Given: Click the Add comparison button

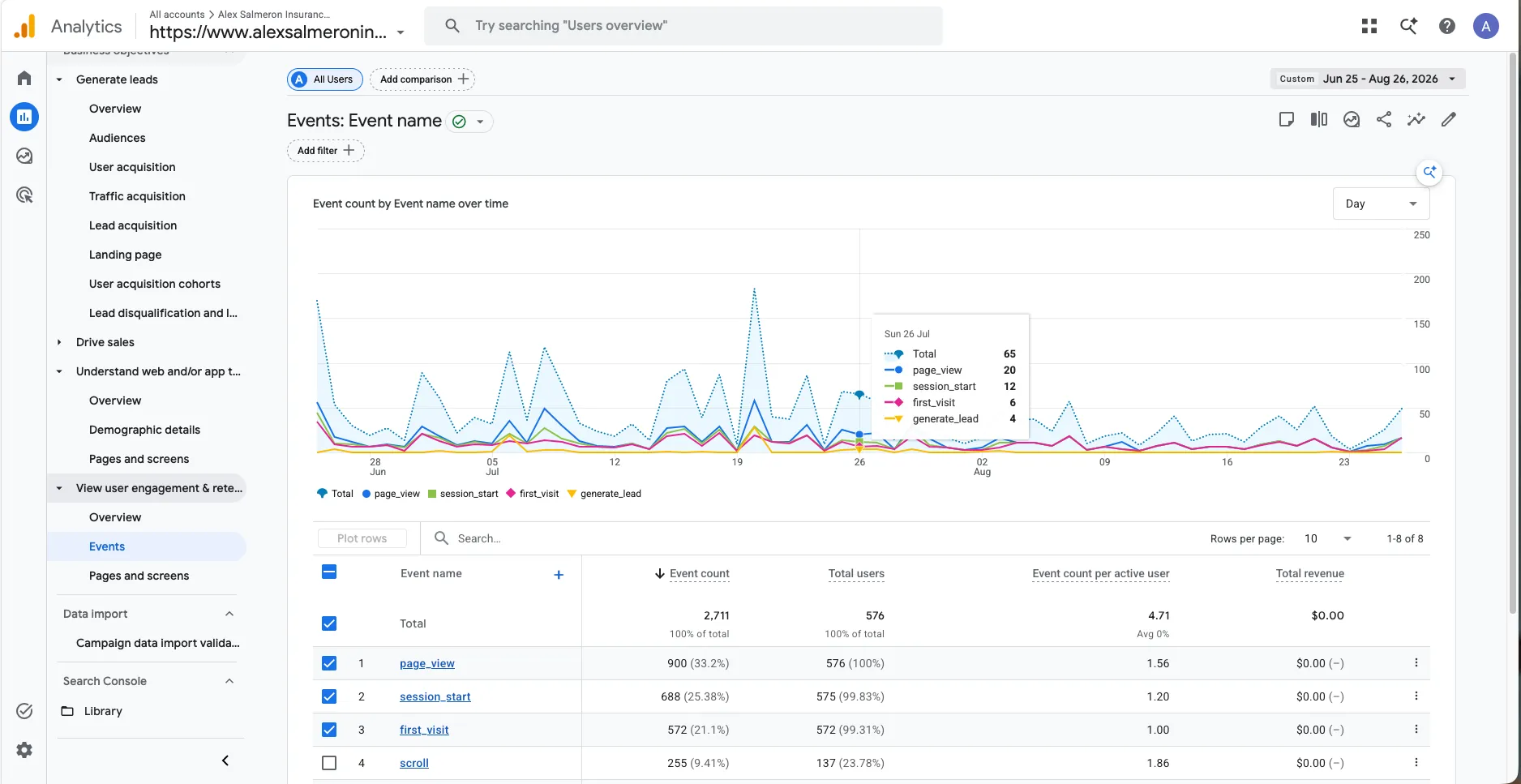Looking at the screenshot, I should point(422,79).
